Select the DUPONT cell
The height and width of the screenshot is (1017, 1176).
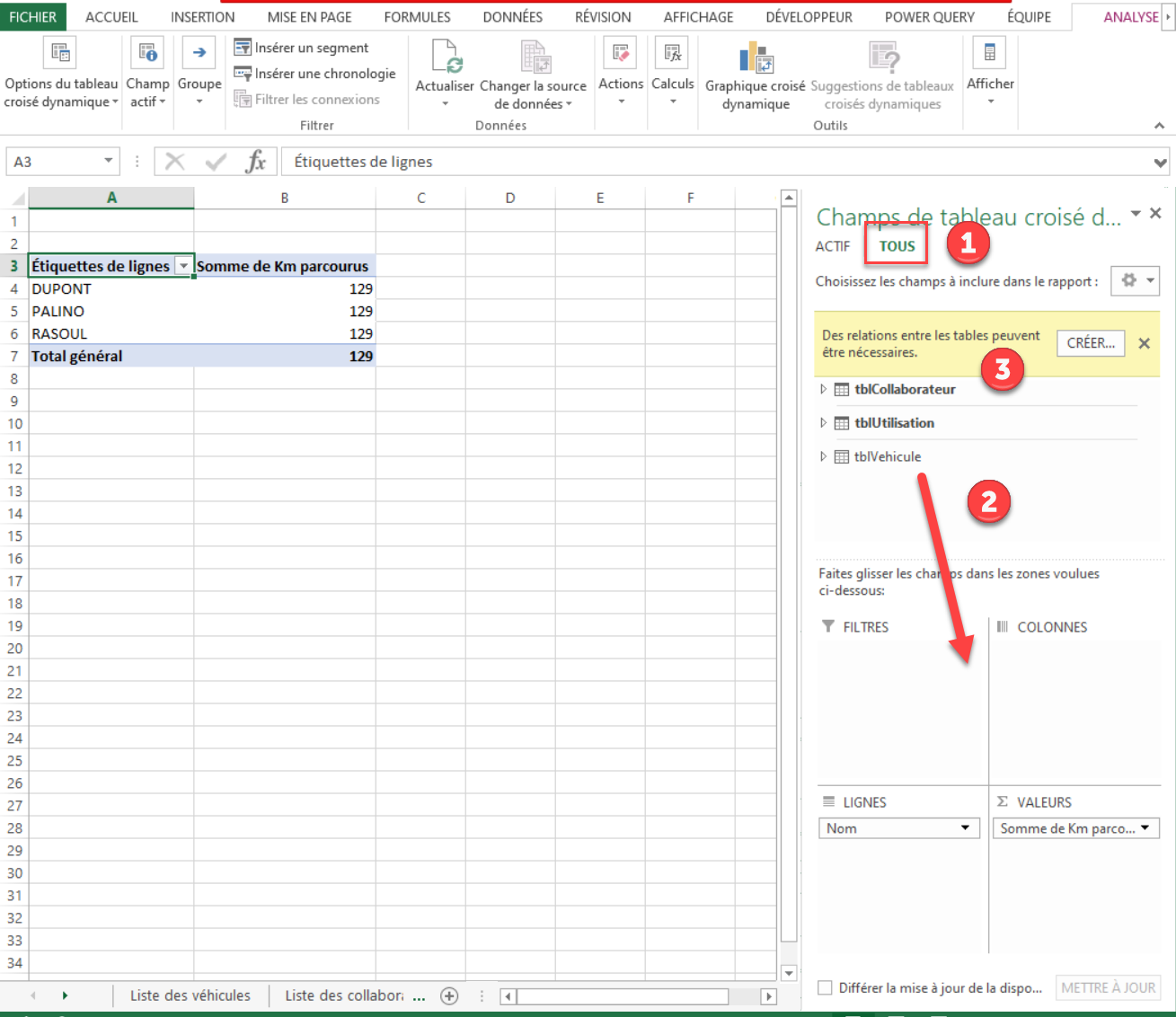[111, 288]
